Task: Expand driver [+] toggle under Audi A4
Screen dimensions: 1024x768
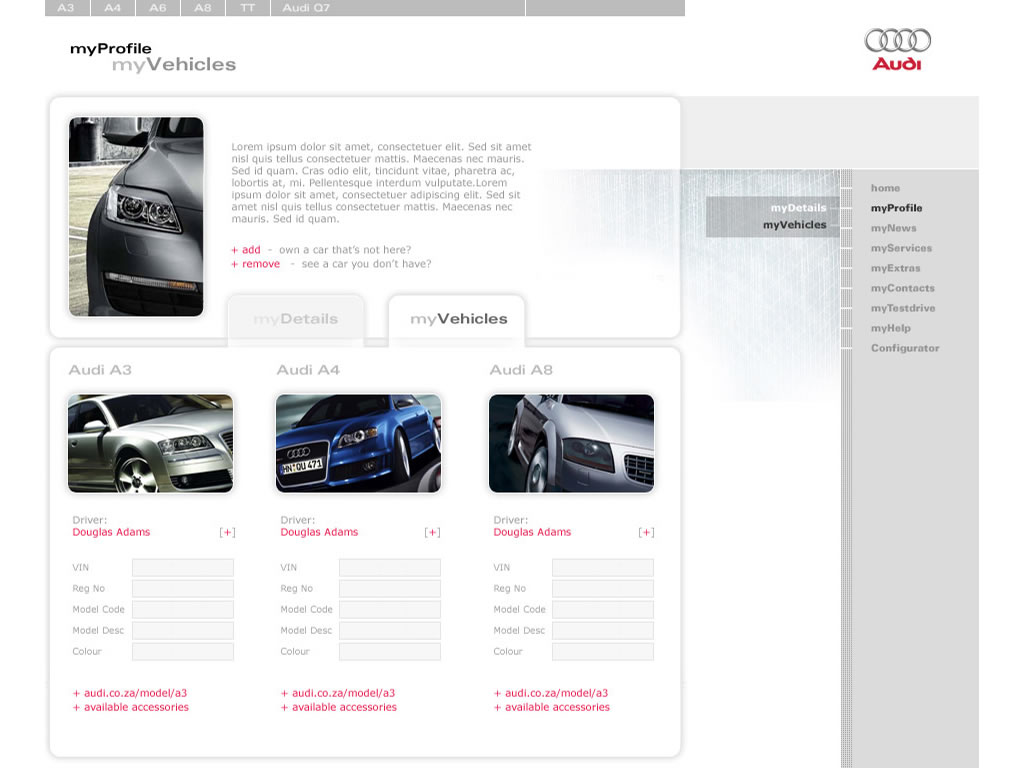Action: point(432,533)
